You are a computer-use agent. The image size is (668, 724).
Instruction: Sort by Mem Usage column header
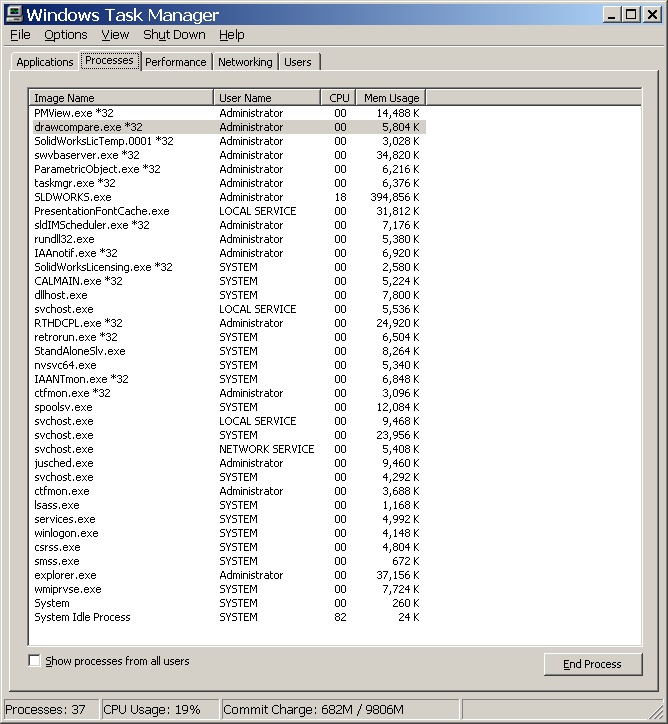tap(391, 98)
